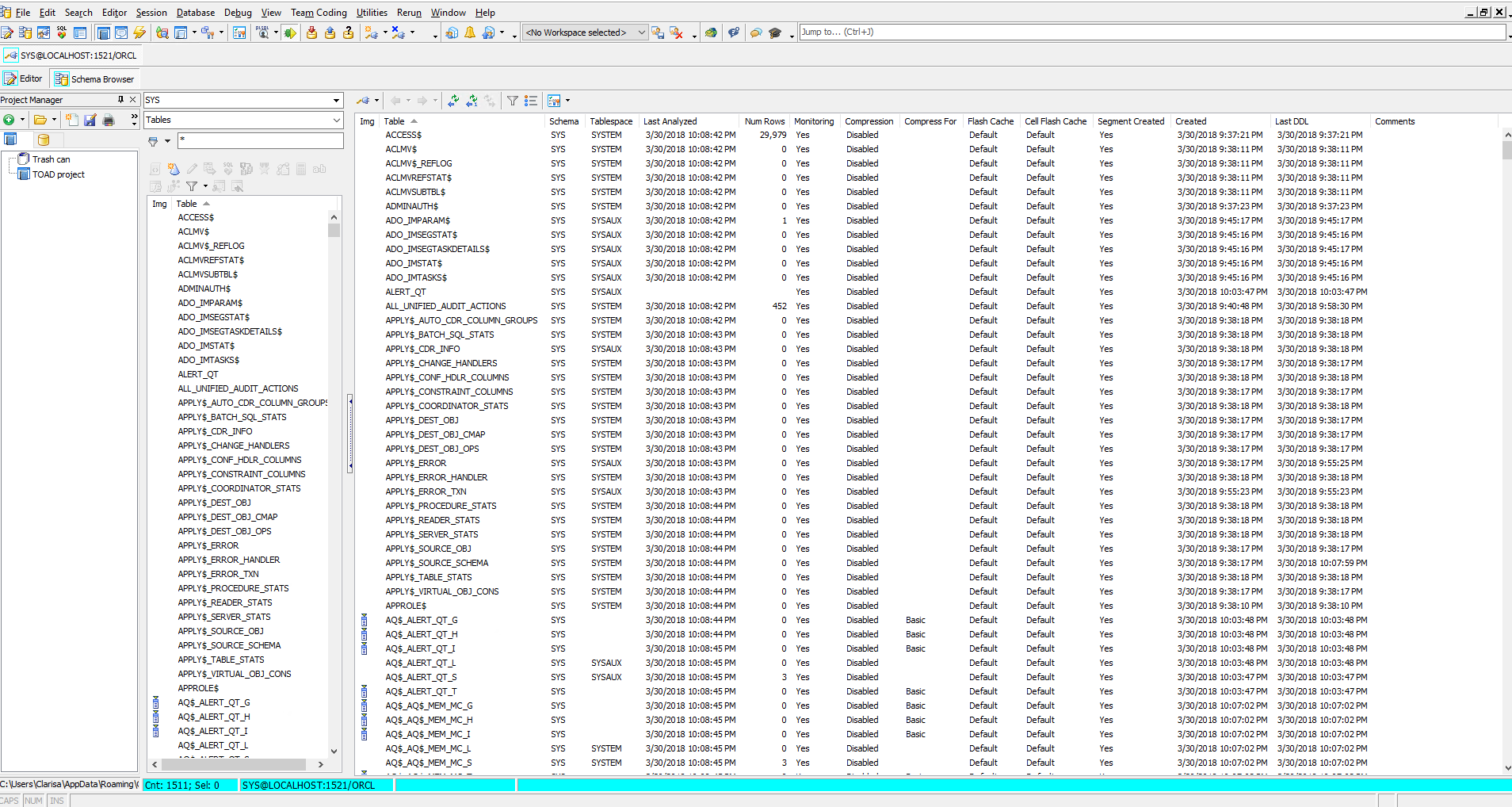Select the SYS@LOCALHOST:1521/ORCL connection tab
The height and width of the screenshot is (807, 1512).
pos(71,55)
